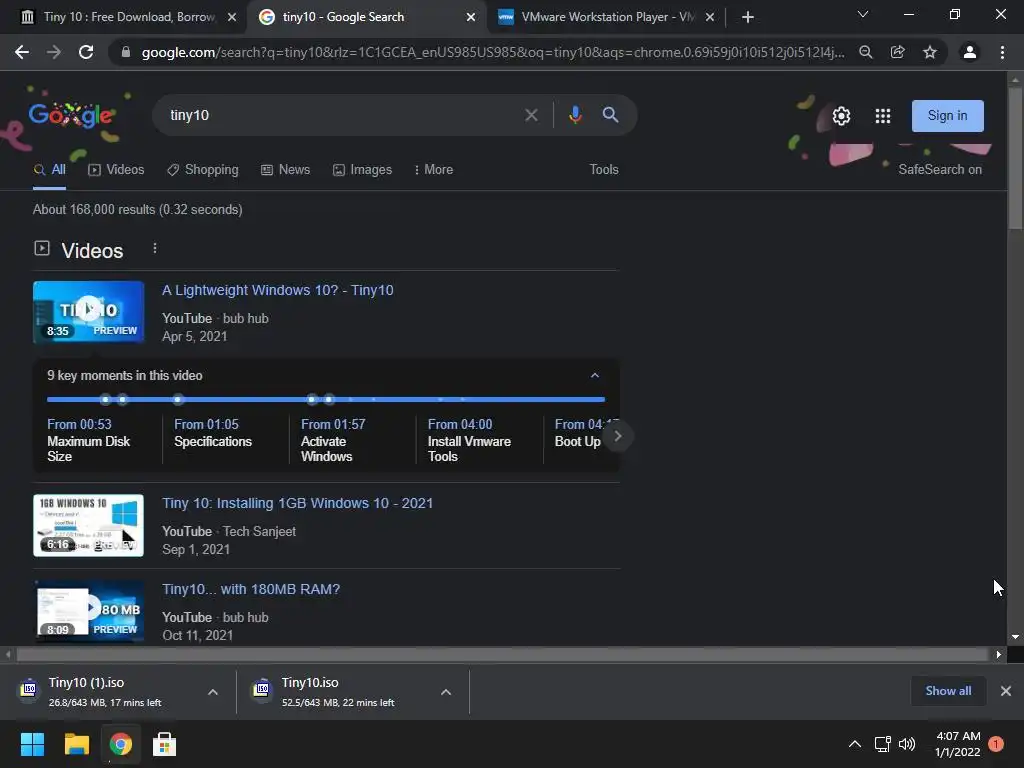Submit search with magnifier icon
This screenshot has height=768, width=1024.
(x=611, y=115)
